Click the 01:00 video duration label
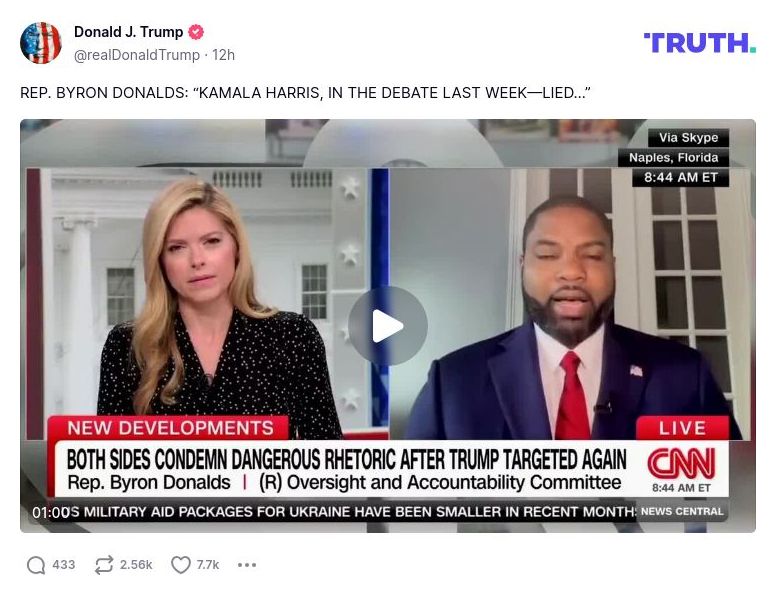The height and width of the screenshot is (595, 777). 51,512
